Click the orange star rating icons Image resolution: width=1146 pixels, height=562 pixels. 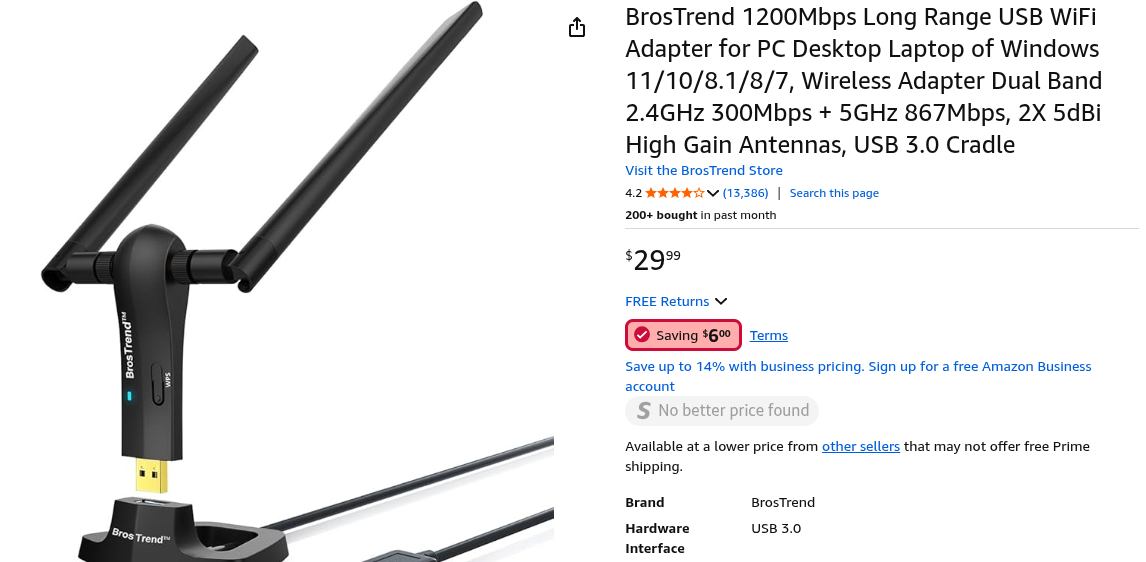click(x=674, y=193)
